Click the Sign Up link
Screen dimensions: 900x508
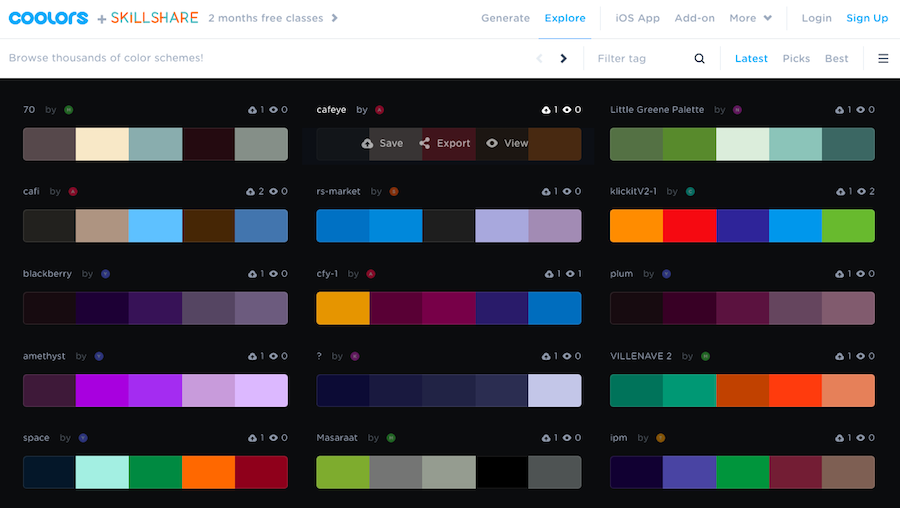click(867, 18)
